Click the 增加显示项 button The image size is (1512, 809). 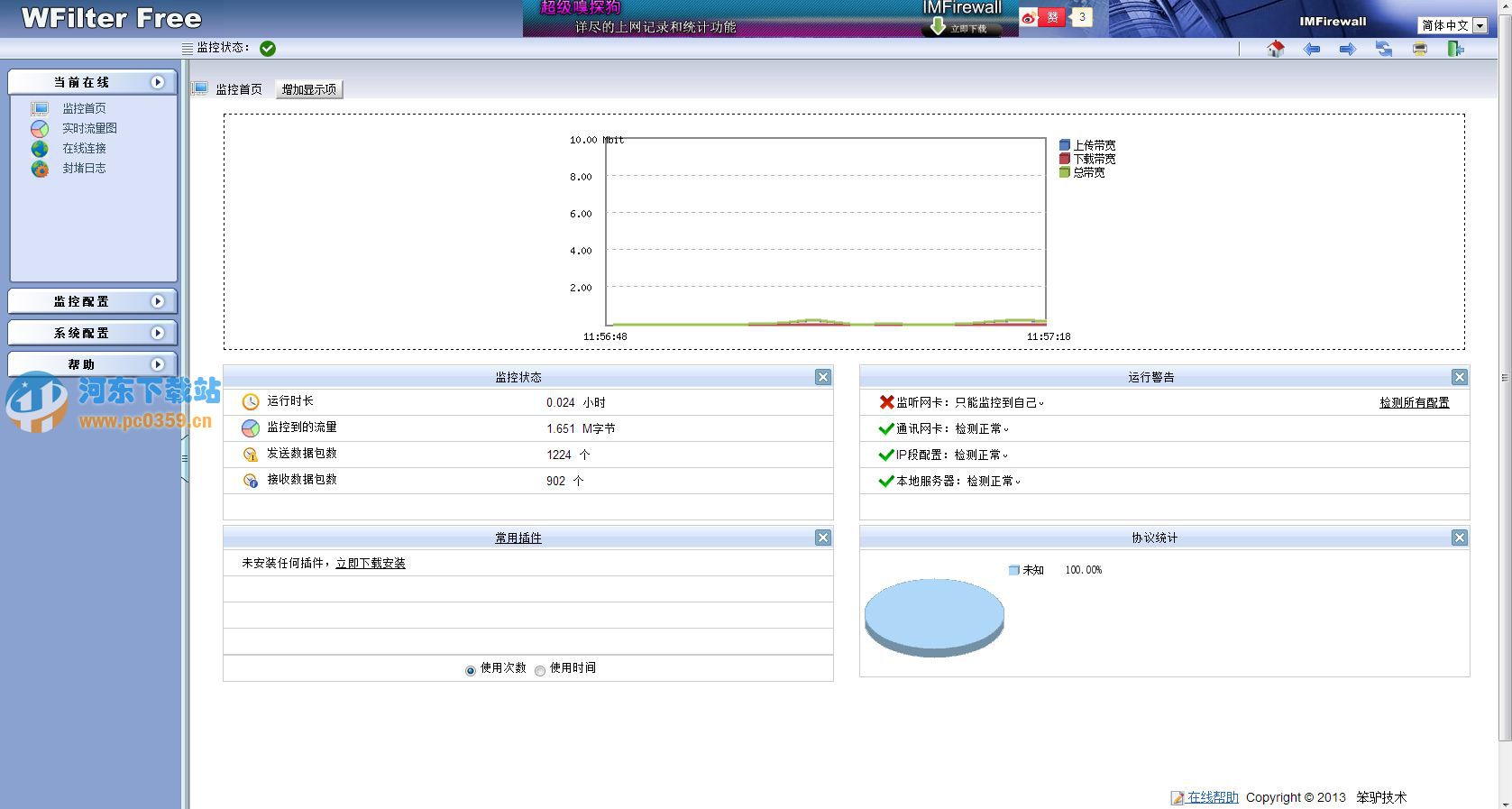[x=309, y=89]
